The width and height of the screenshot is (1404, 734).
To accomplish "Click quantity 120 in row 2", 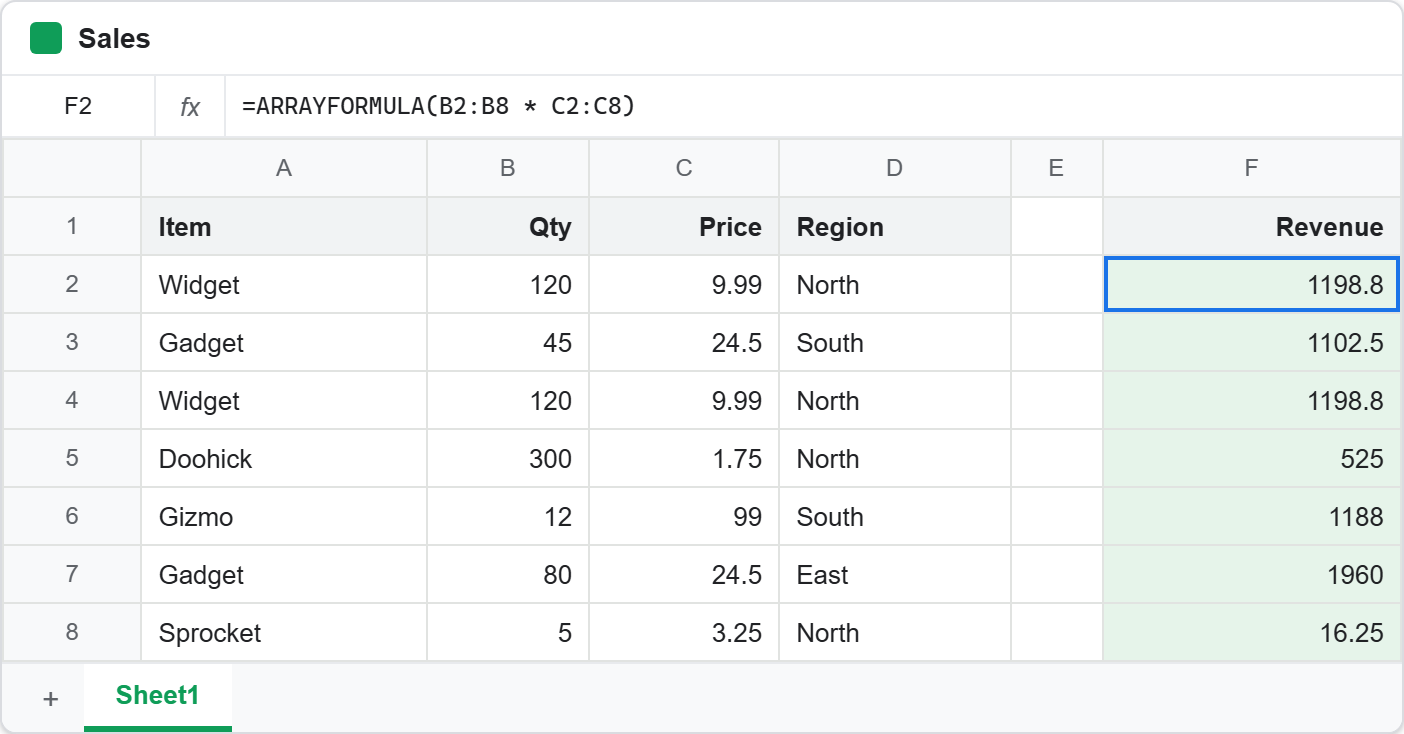I will pos(508,284).
